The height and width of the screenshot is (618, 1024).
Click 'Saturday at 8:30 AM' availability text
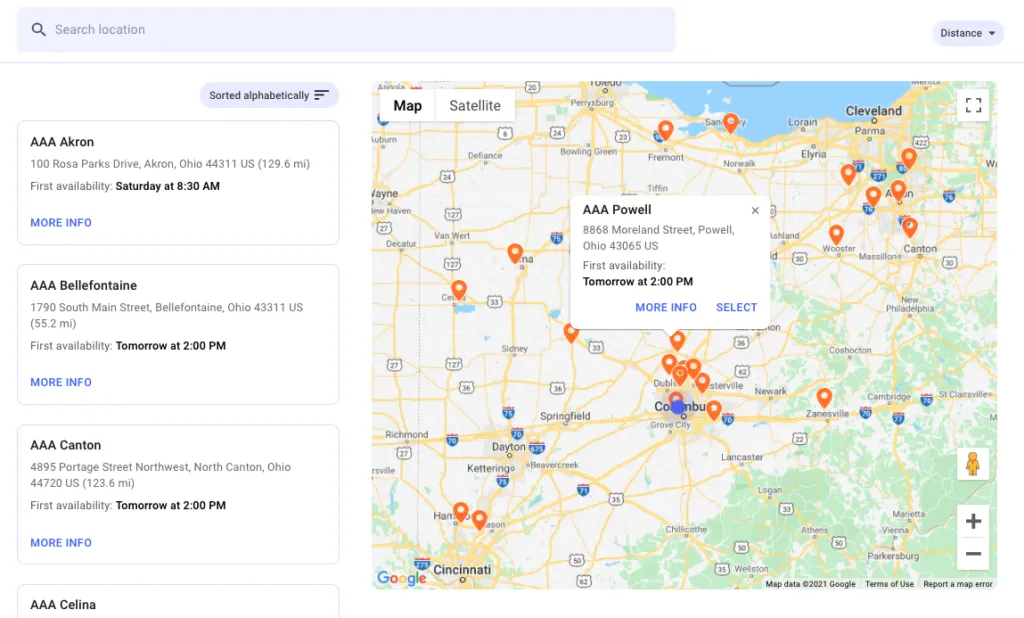tap(168, 186)
